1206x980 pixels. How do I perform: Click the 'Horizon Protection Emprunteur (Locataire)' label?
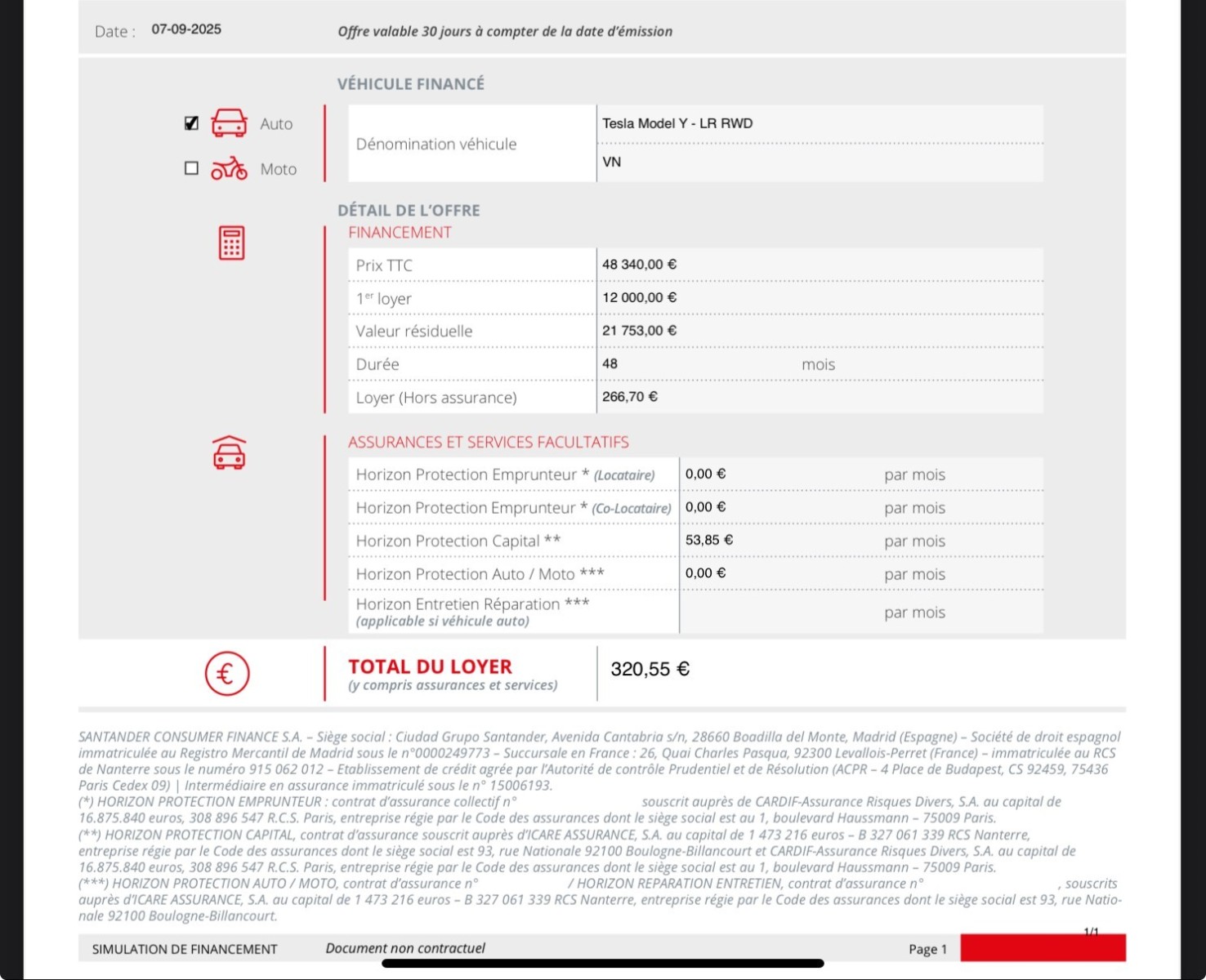(505, 475)
